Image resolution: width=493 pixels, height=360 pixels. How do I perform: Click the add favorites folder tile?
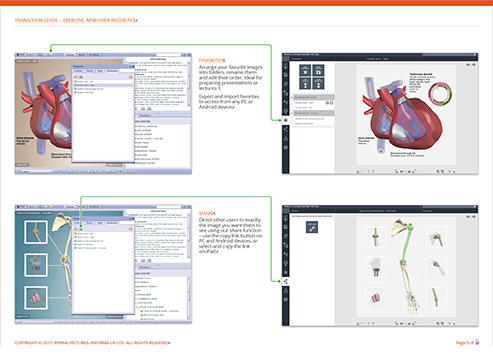[318, 70]
